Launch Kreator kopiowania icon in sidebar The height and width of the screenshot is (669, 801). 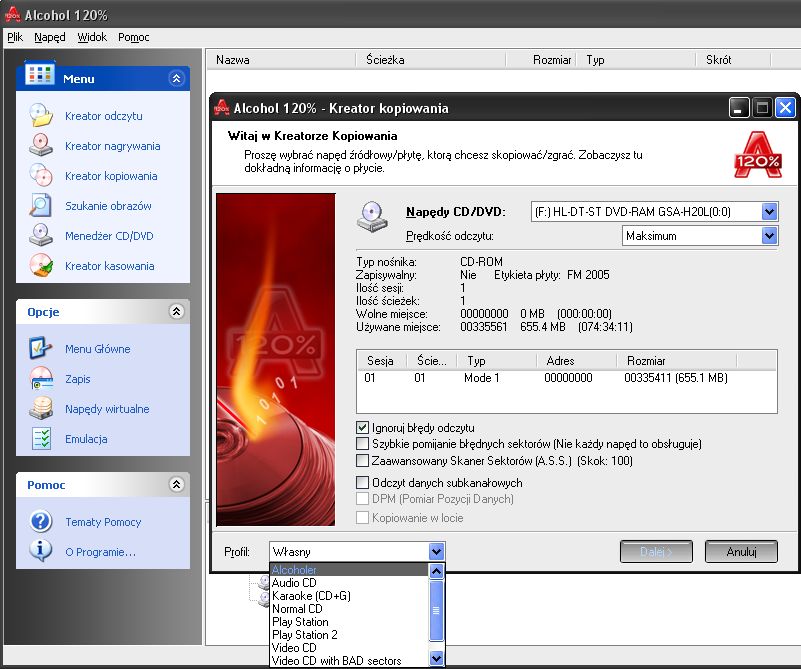tap(41, 175)
